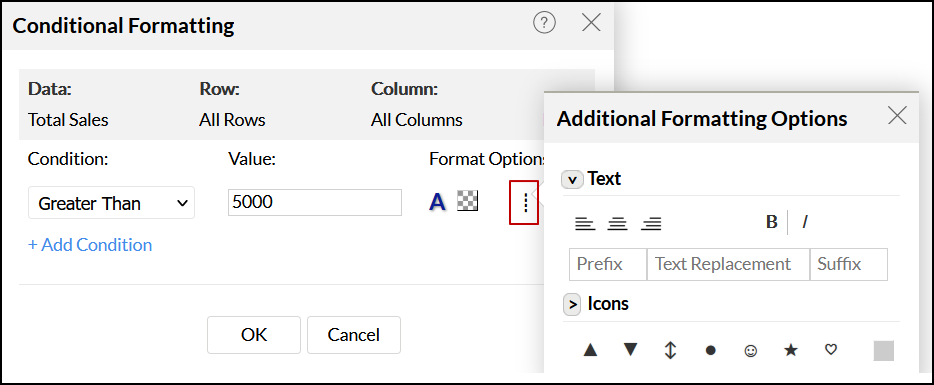
Task: Open the background color checkered icon
Action: (468, 200)
